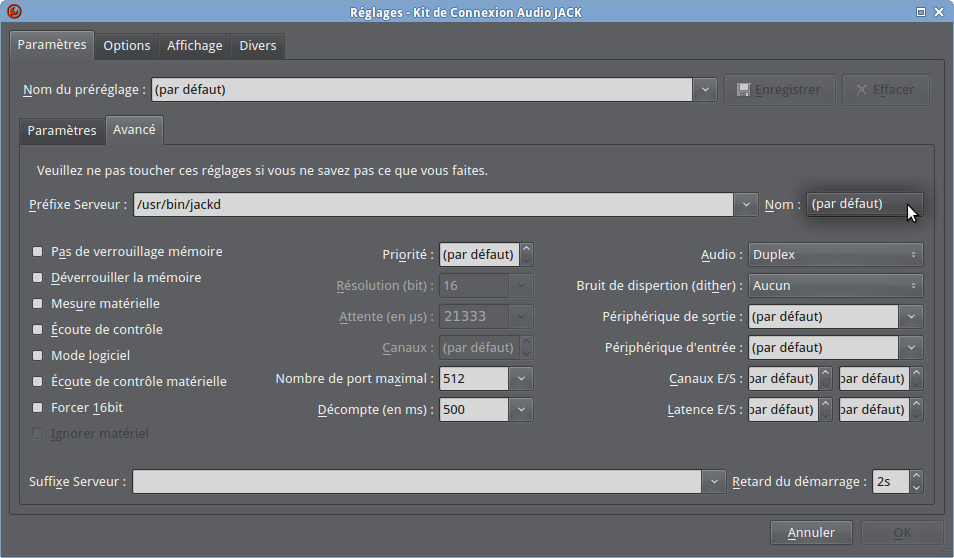The width and height of the screenshot is (954, 558).
Task: Toggle Déverrouiller la mémoire checkbox
Action: 38,277
